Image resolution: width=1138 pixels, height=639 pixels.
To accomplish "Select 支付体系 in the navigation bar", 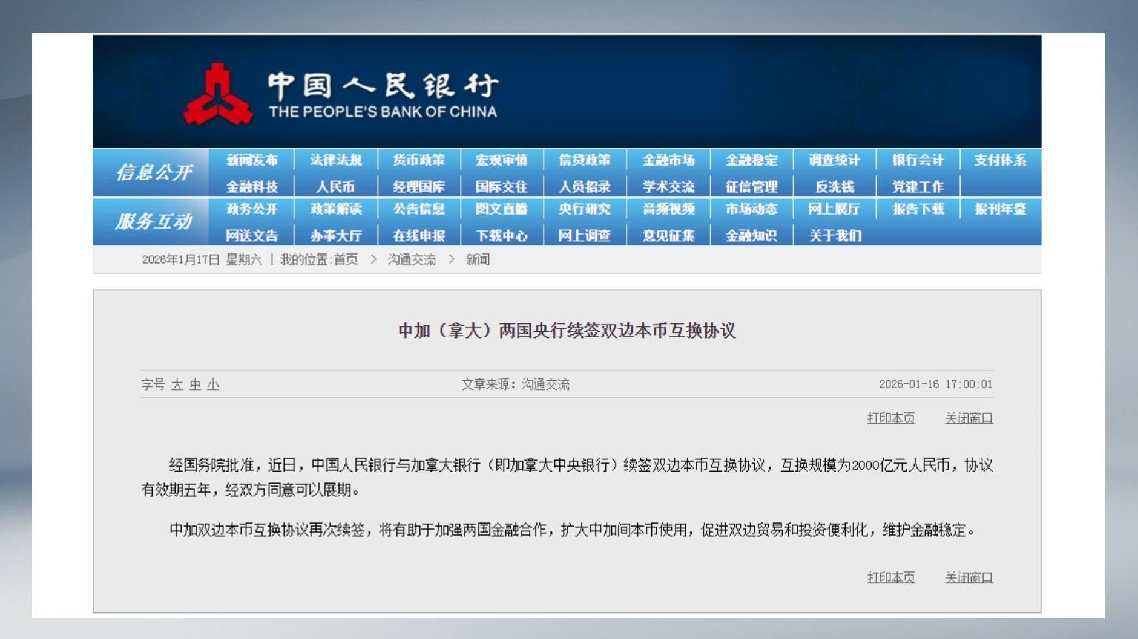I will [1000, 160].
